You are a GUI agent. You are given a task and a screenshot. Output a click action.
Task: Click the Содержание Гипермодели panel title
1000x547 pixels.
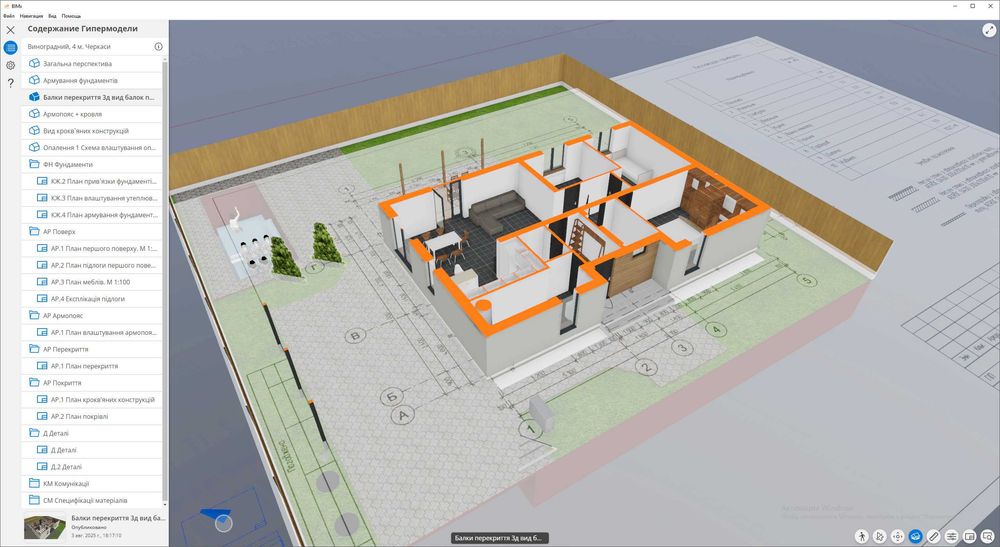click(x=82, y=29)
